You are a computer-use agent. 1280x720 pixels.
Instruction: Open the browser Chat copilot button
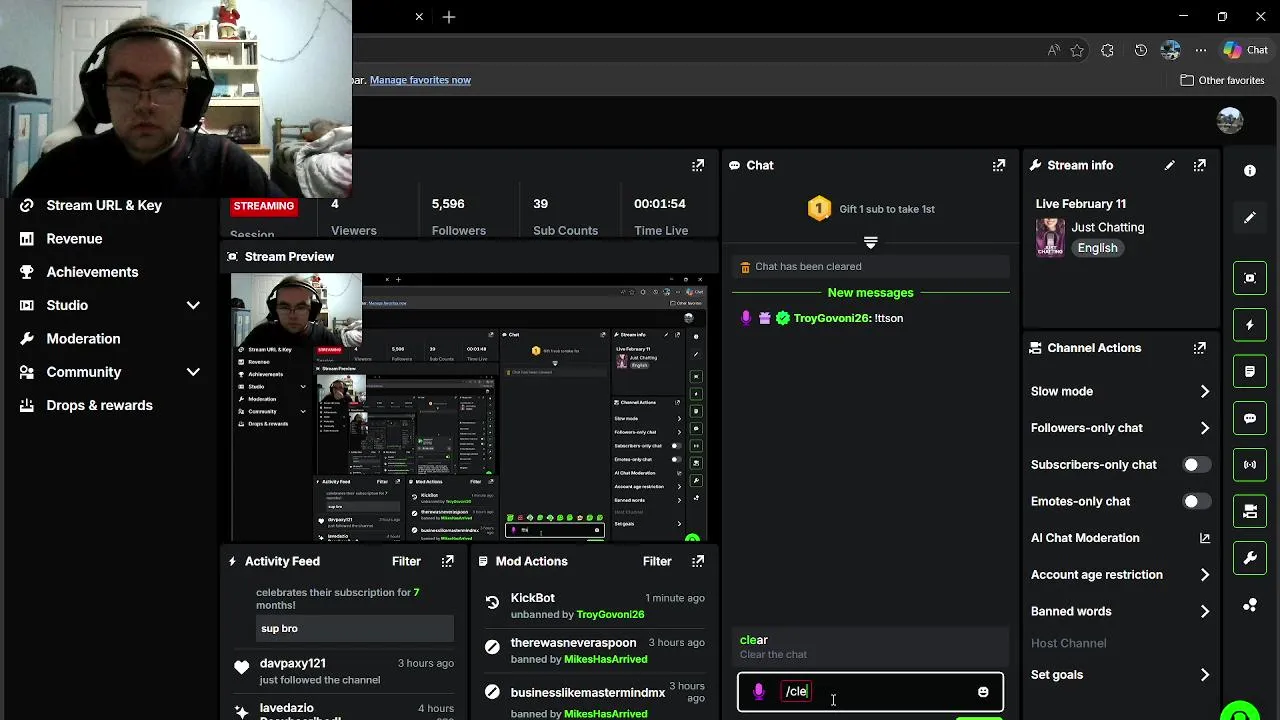[x=1246, y=50]
